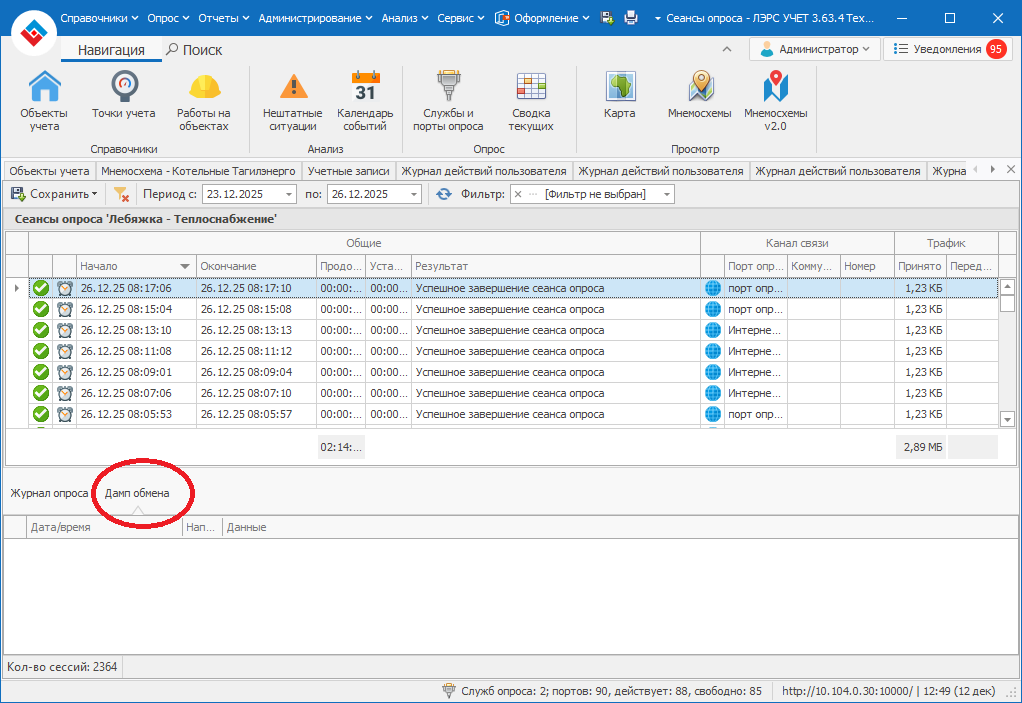Open Объекты учета from the ribbon
The width and height of the screenshot is (1022, 703).
click(45, 101)
